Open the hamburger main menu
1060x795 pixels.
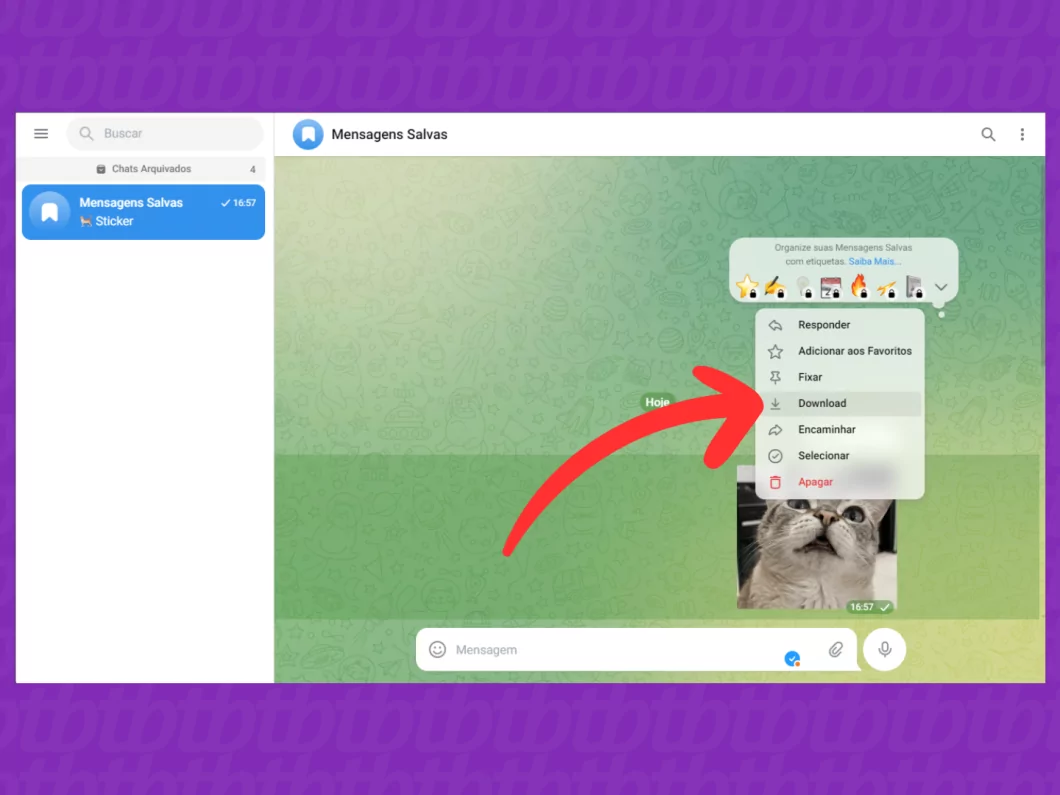(41, 133)
